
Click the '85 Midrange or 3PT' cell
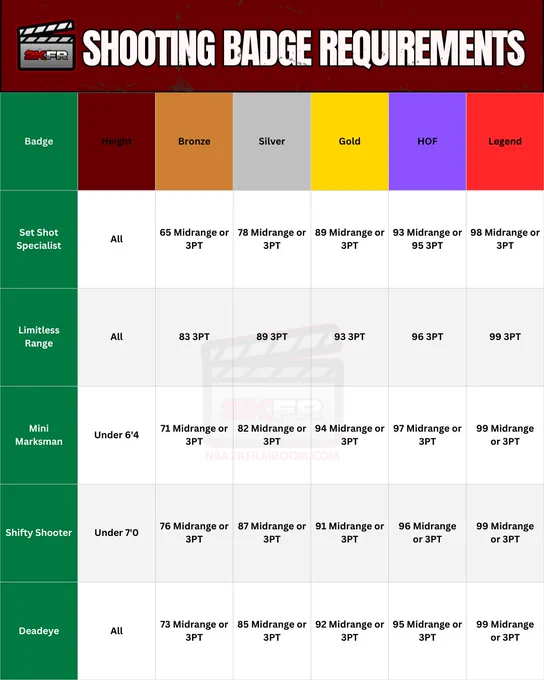(272, 631)
